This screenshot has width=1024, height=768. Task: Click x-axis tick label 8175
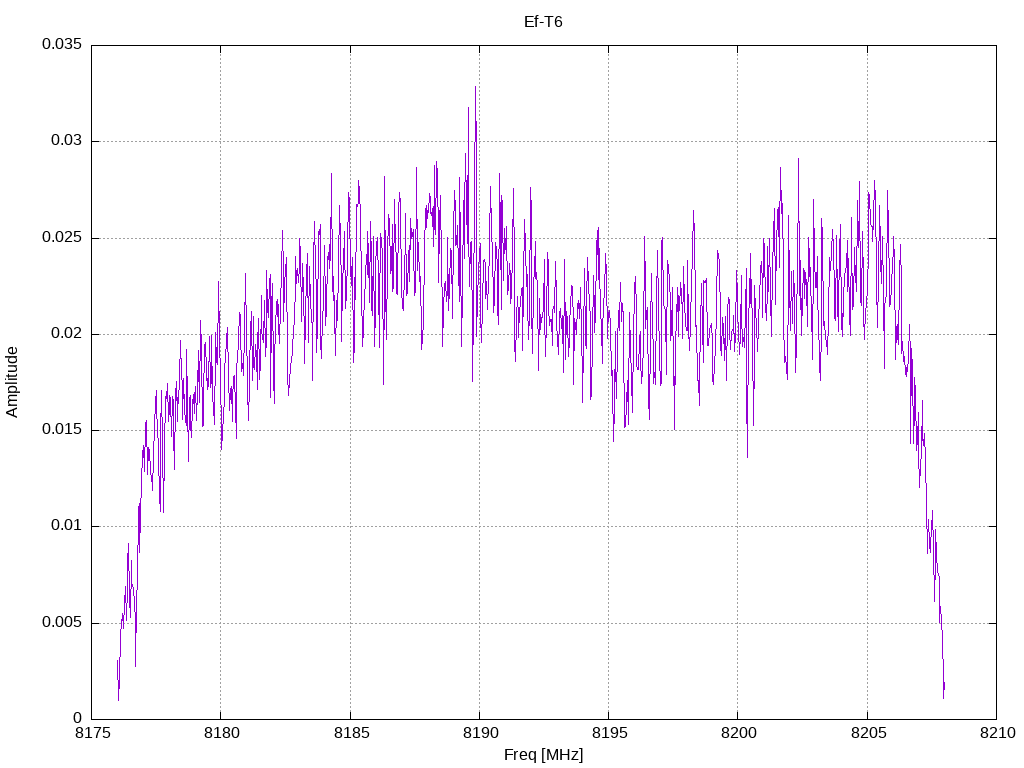(x=92, y=733)
